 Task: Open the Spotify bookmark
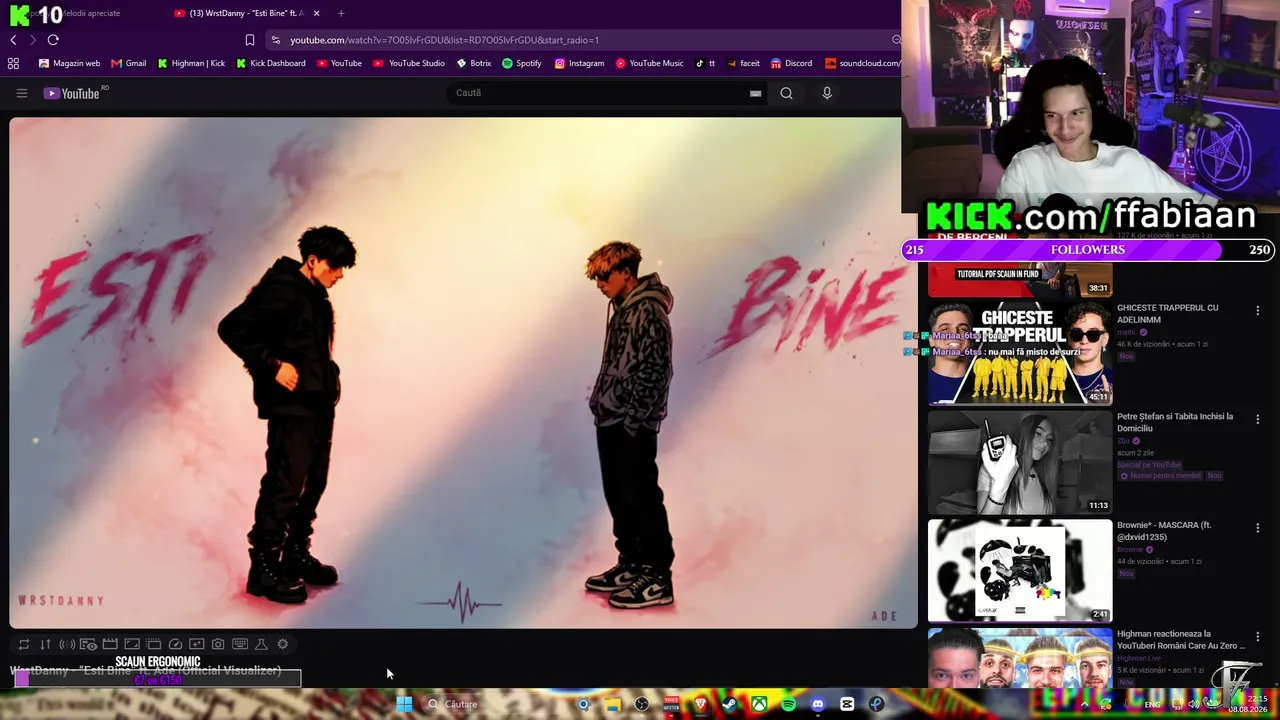522,63
